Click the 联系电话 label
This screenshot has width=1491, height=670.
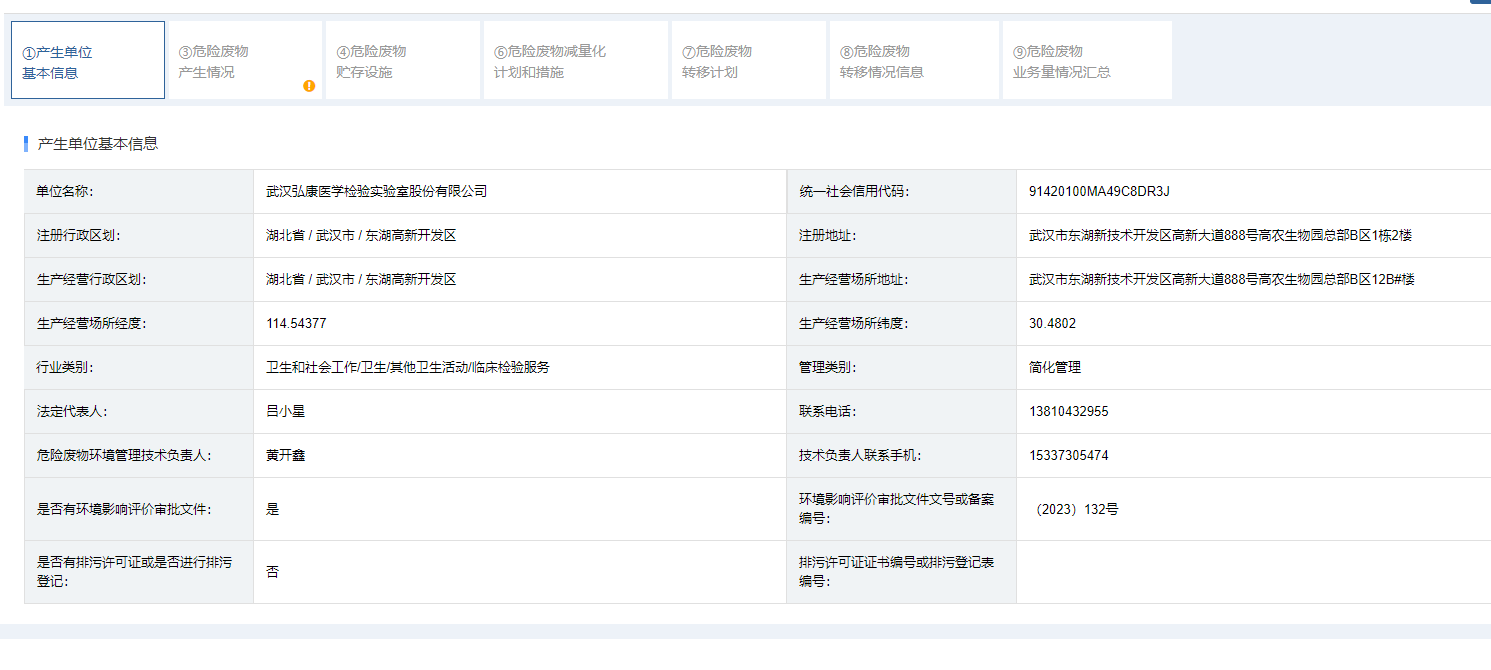tap(827, 411)
